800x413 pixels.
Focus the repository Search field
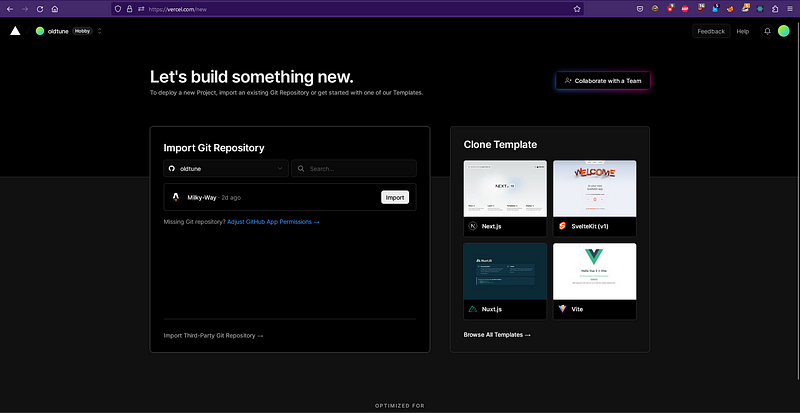354,168
